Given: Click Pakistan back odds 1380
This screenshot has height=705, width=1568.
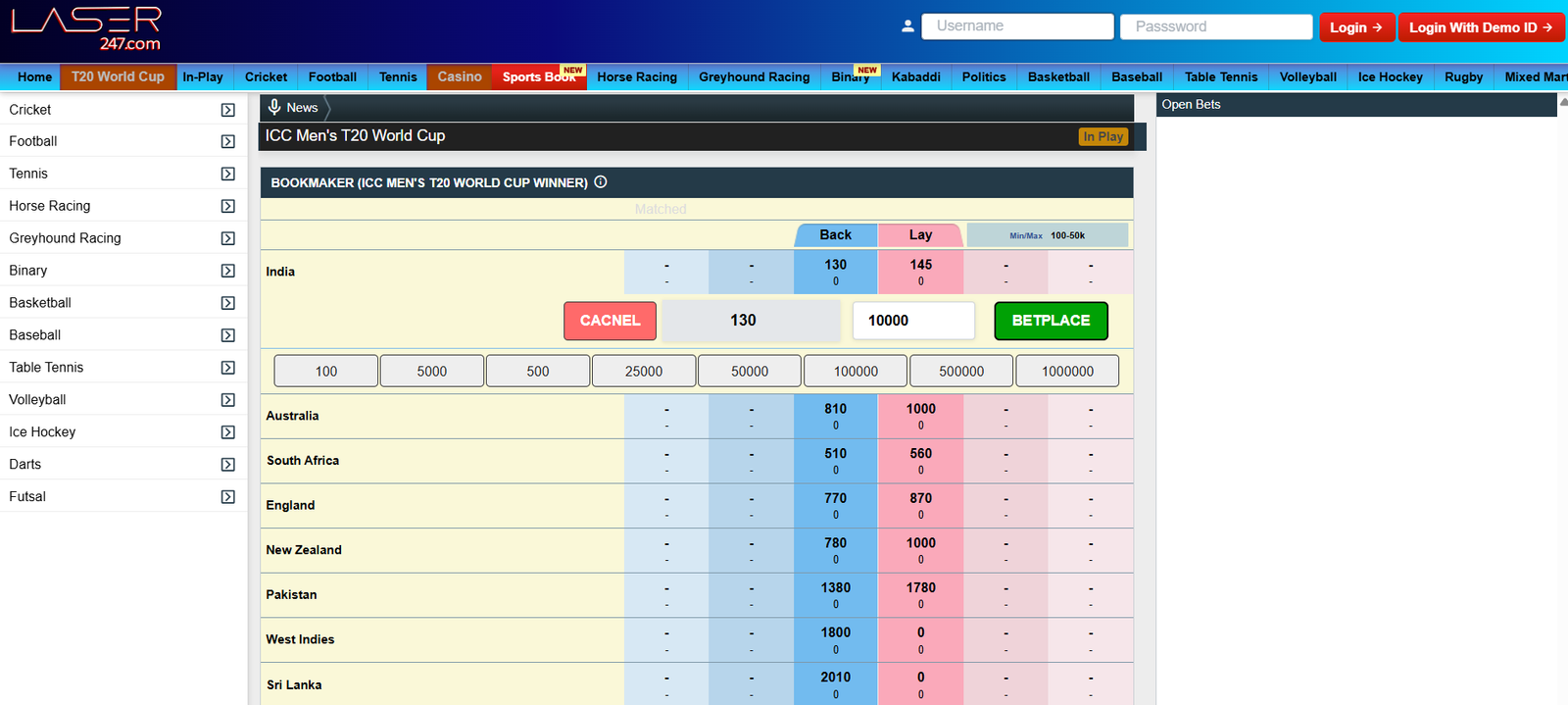Looking at the screenshot, I should coord(836,595).
